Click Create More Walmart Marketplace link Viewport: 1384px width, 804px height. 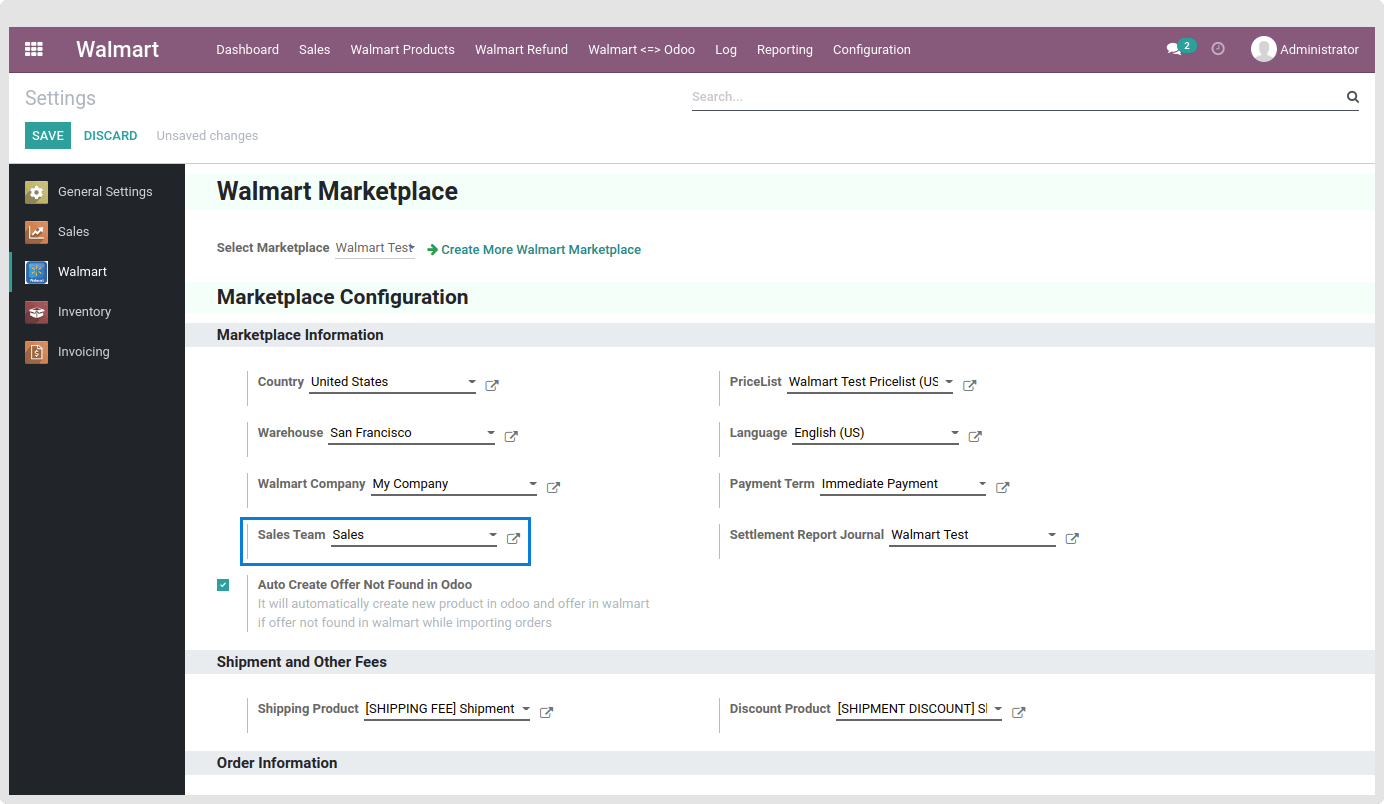pos(541,249)
